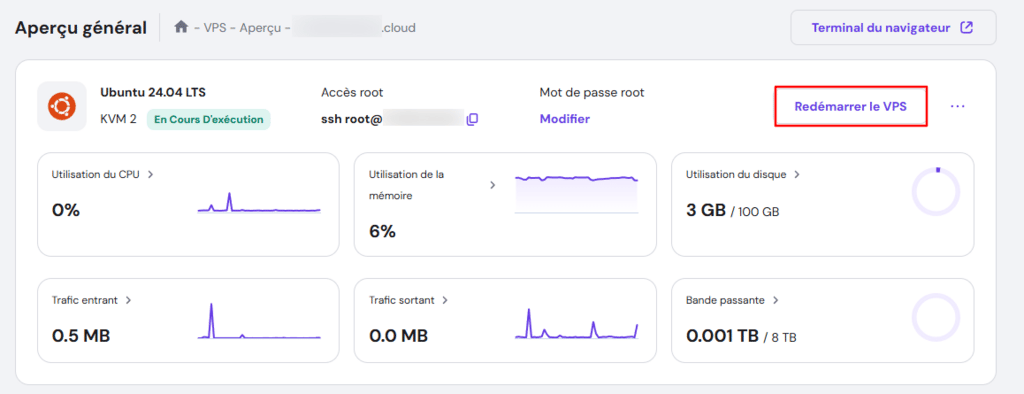Click the VPS - Aperçu breadcrumb text
The image size is (1024, 394).
242,28
